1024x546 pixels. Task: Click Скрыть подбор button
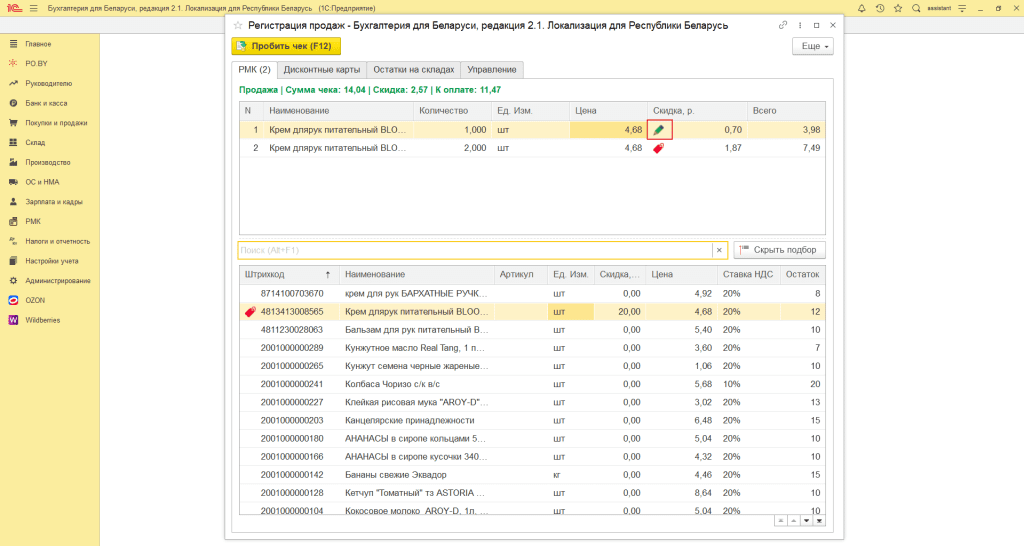coord(779,250)
